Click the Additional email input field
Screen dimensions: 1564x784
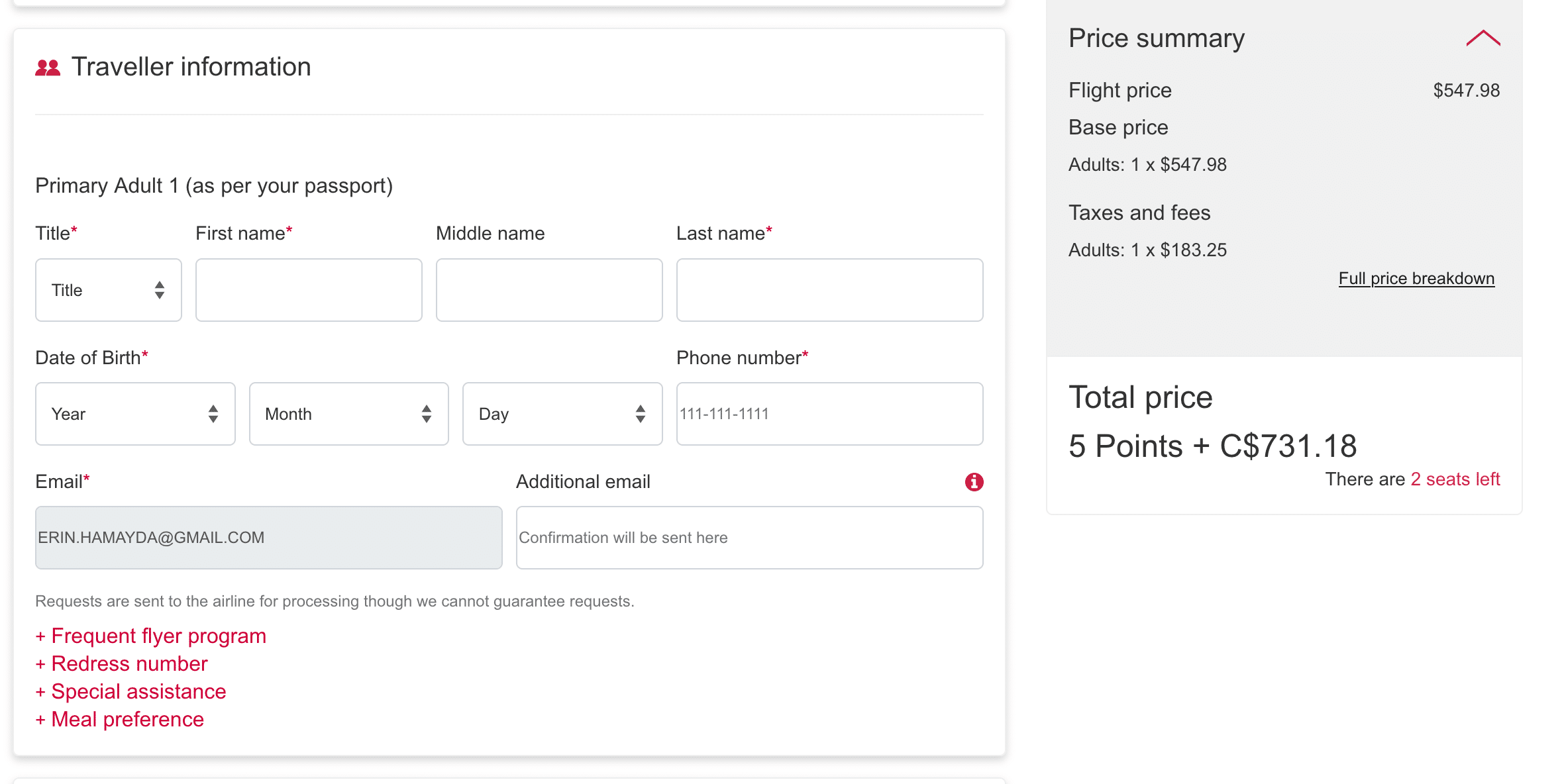[x=749, y=538]
